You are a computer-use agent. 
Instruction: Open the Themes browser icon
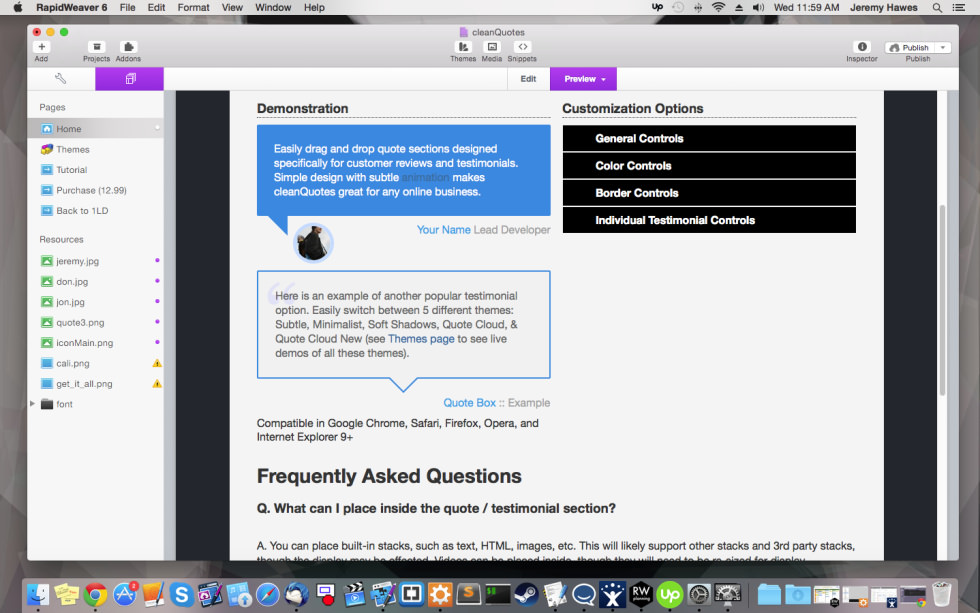tap(463, 47)
